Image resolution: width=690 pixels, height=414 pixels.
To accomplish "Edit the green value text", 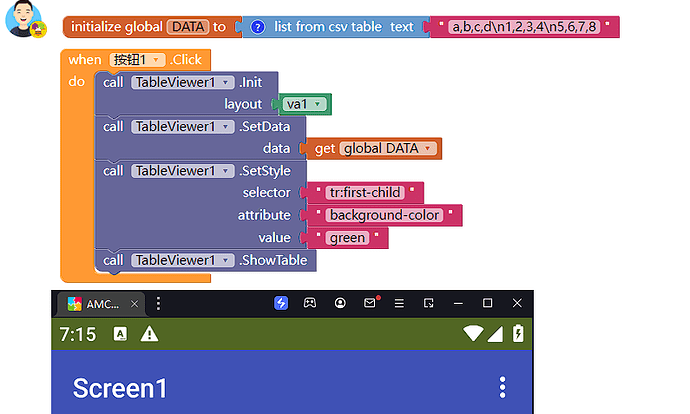I will click(x=347, y=238).
